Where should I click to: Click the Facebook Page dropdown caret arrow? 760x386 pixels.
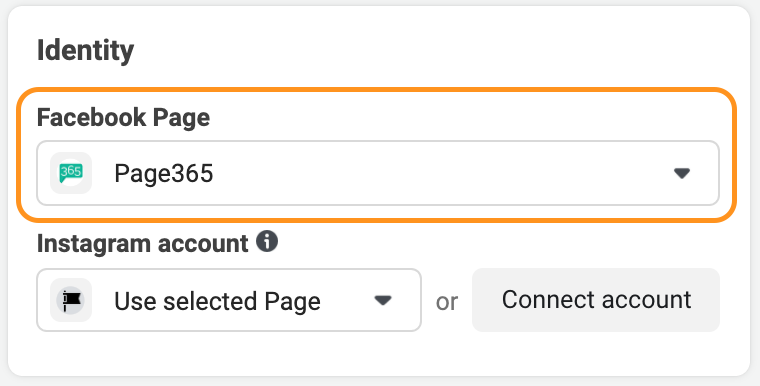point(682,173)
